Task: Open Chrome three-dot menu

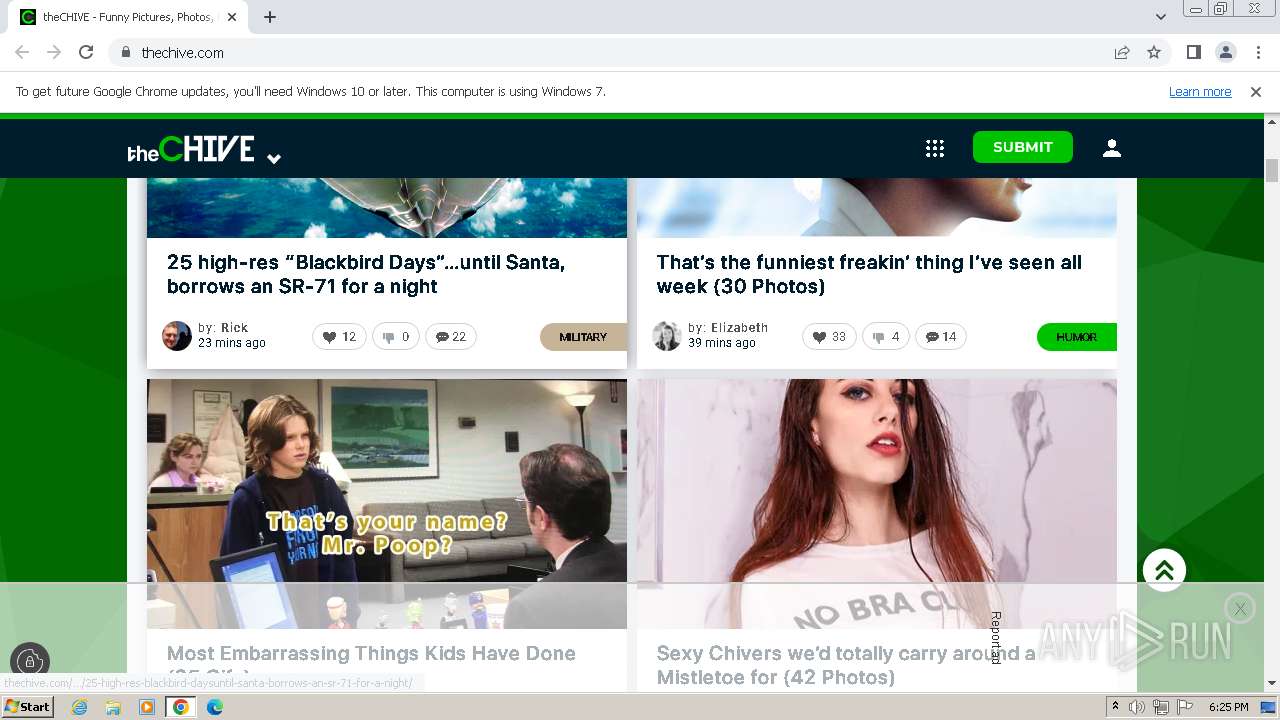Action: [x=1258, y=52]
